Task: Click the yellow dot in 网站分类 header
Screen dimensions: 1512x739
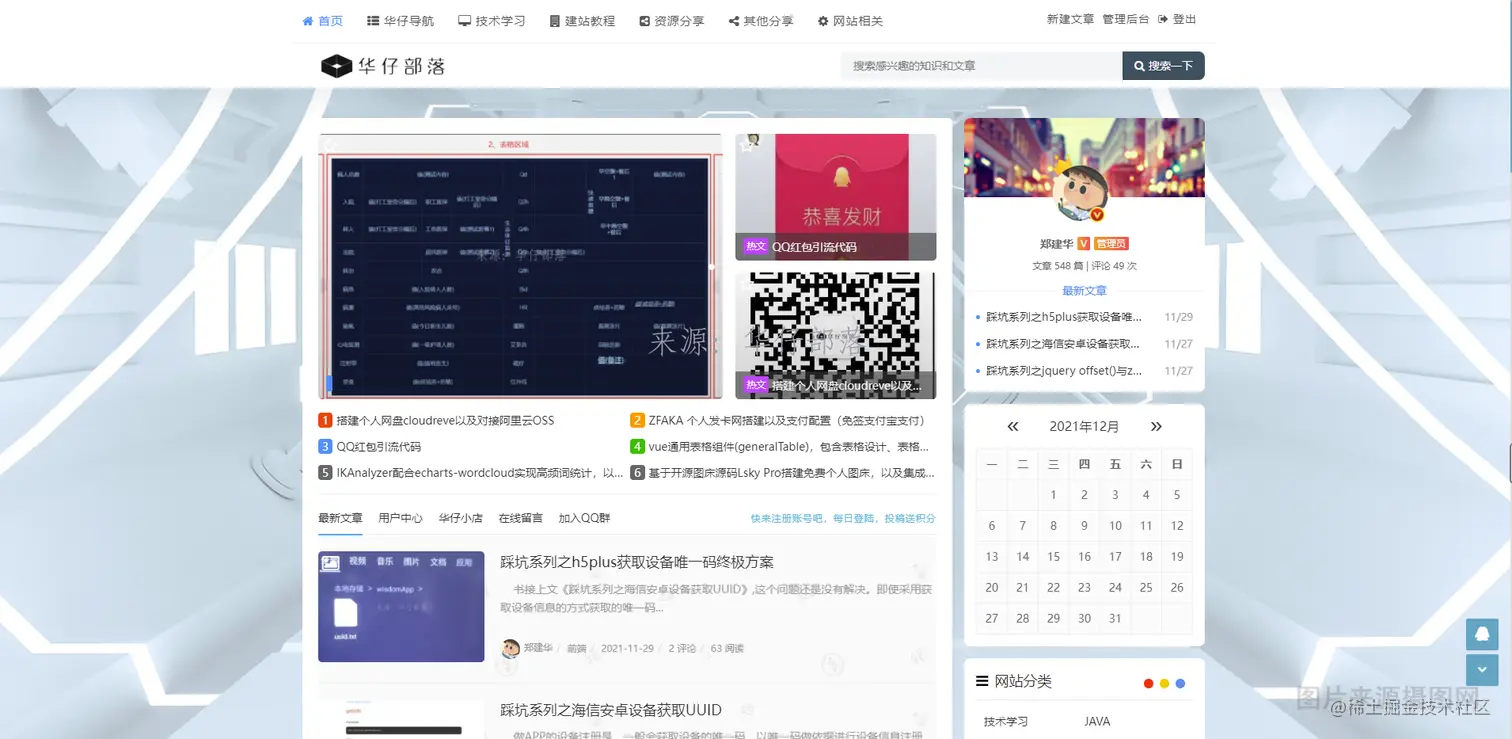Action: tap(1164, 684)
